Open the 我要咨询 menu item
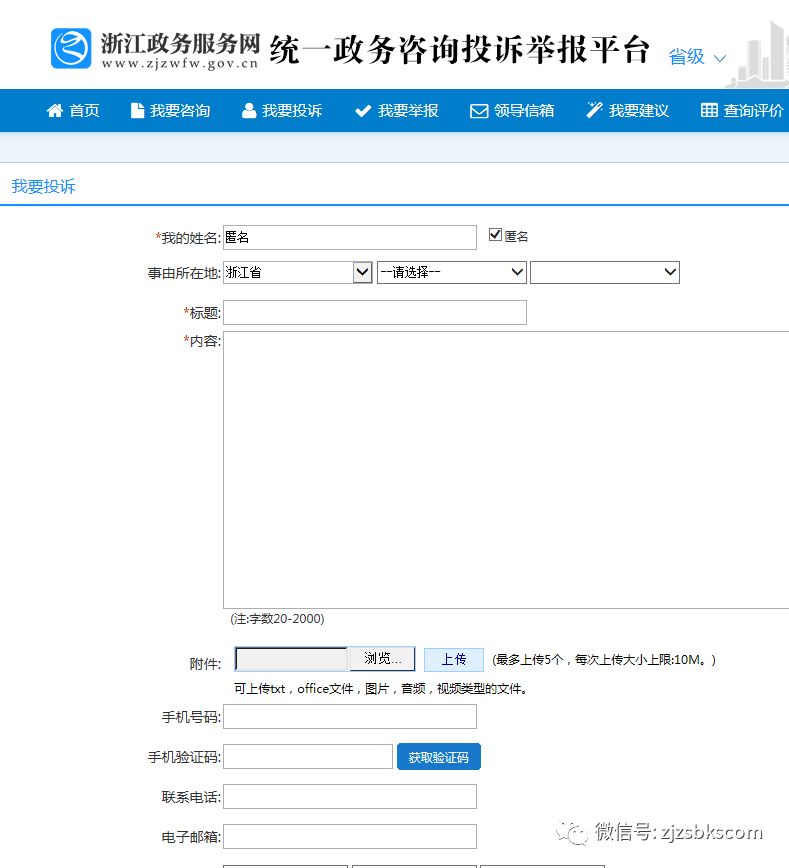Screen dimensions: 789x868 point(180,111)
